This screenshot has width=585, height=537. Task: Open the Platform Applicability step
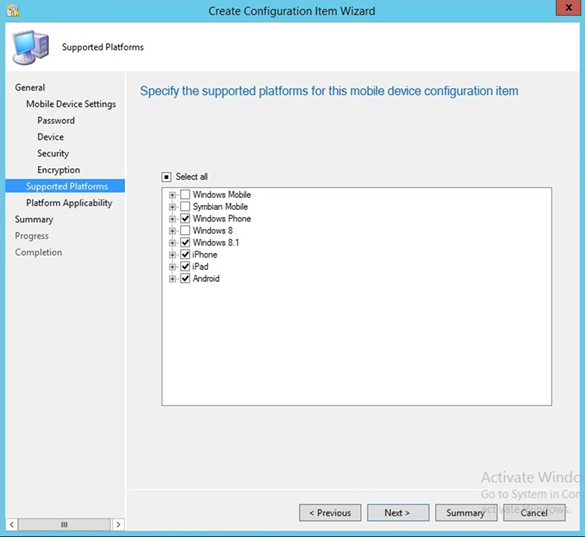click(69, 203)
